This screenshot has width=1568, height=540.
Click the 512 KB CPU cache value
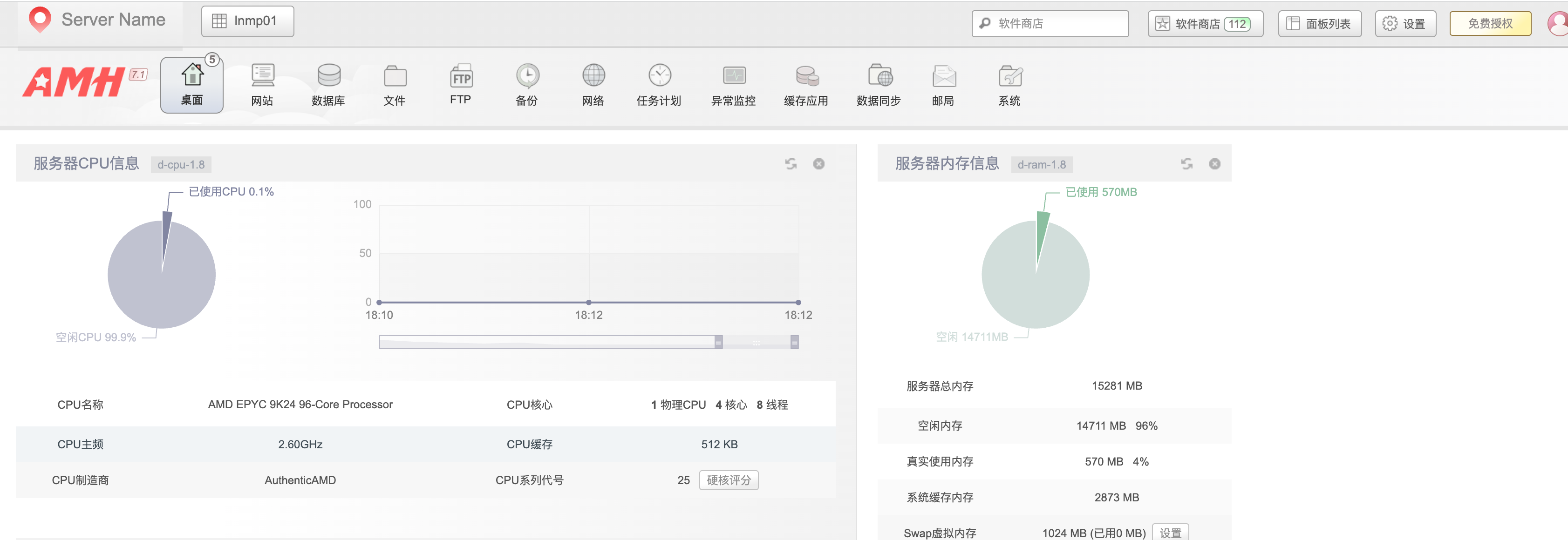pyautogui.click(x=719, y=445)
